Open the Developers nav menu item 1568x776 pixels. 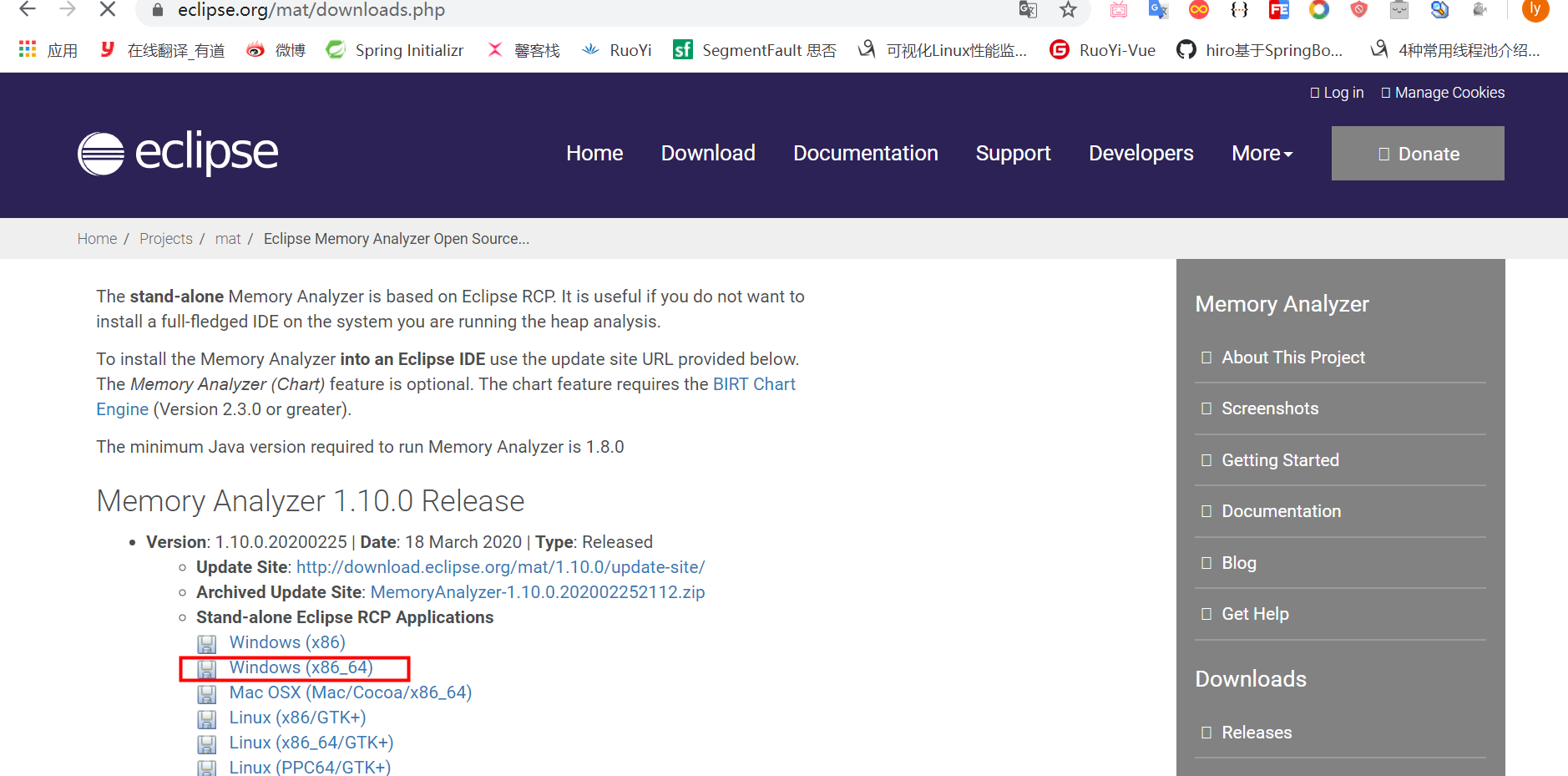coord(1141,153)
